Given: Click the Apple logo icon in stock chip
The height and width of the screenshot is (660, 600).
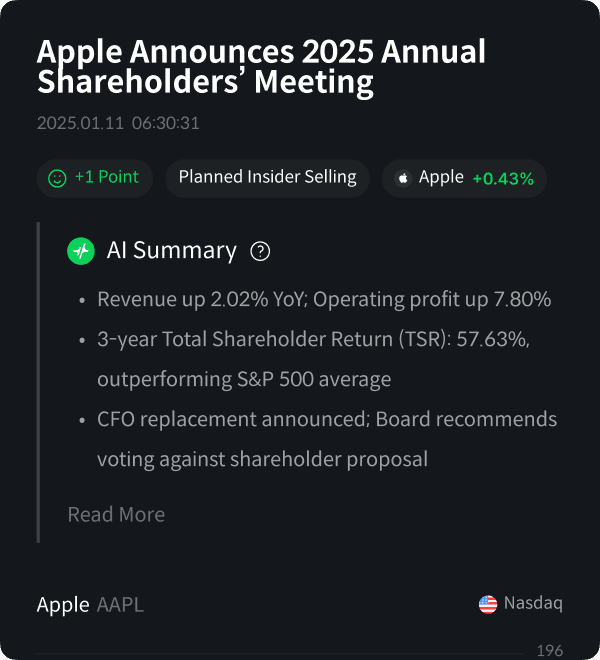Looking at the screenshot, I should (x=404, y=178).
